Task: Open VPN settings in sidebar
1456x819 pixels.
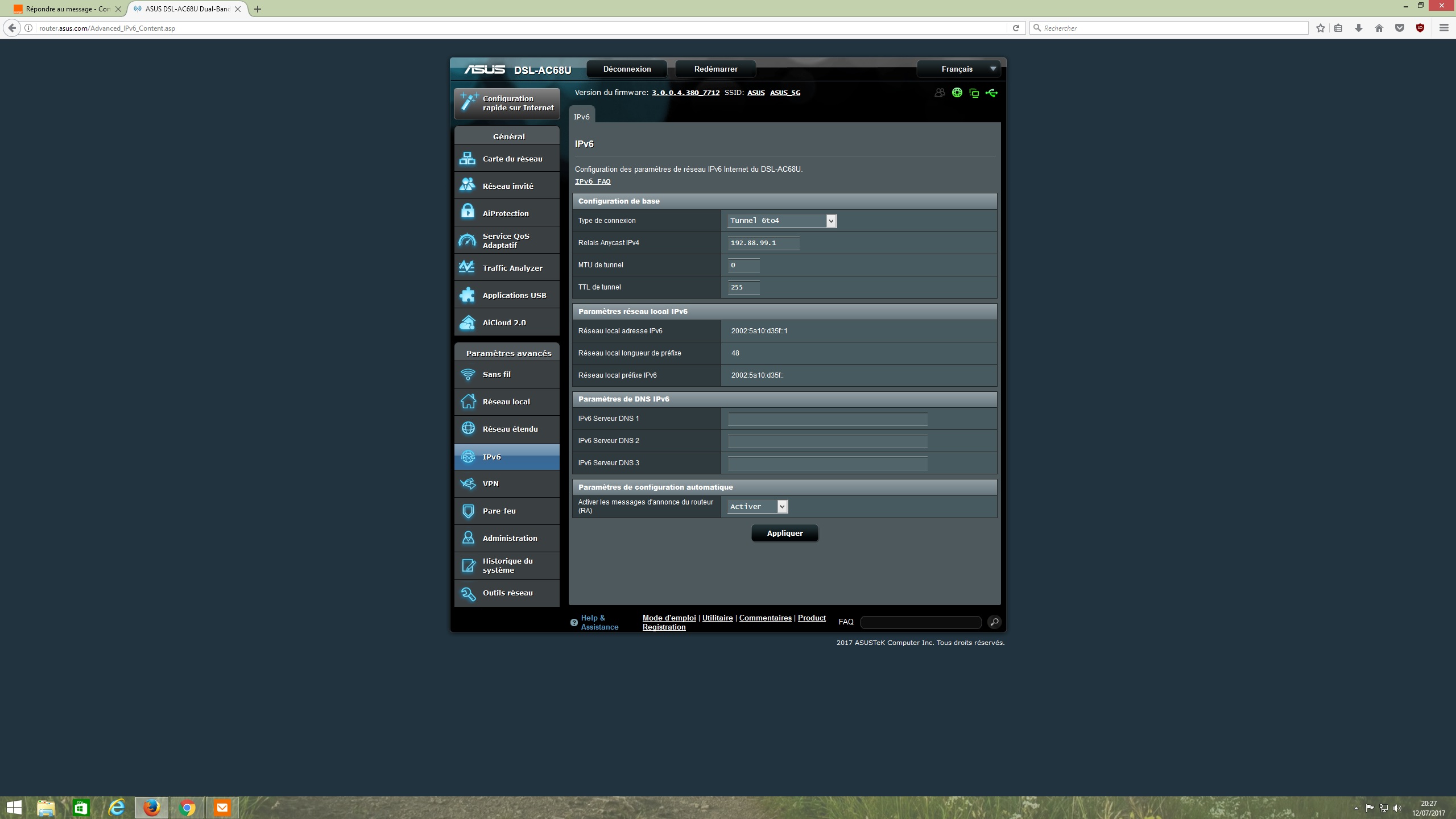Action: click(490, 483)
